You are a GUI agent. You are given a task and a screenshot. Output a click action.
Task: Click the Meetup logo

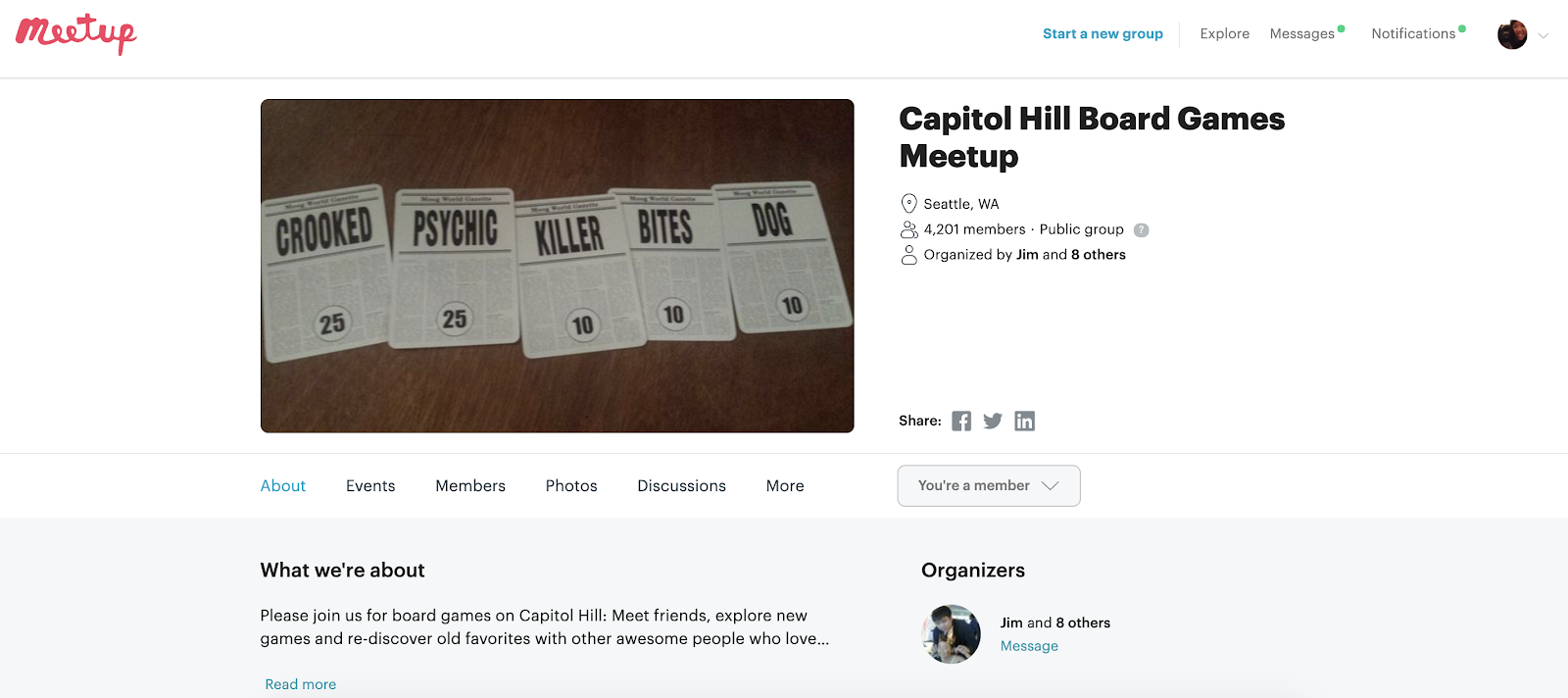pyautogui.click(x=76, y=33)
